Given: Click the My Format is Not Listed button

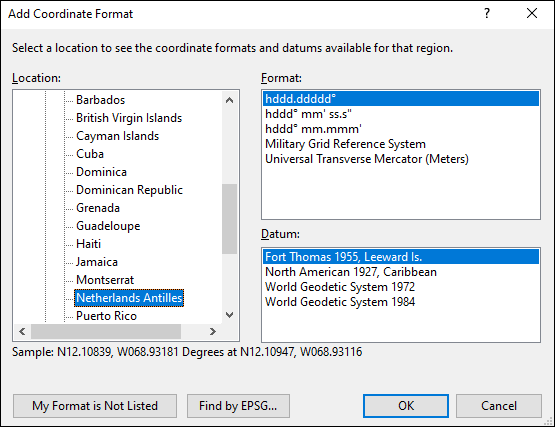Looking at the screenshot, I should click(95, 406).
